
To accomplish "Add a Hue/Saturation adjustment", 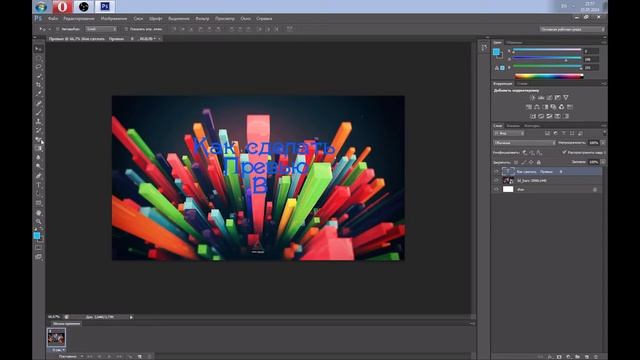I will pyautogui.click(x=529, y=107).
